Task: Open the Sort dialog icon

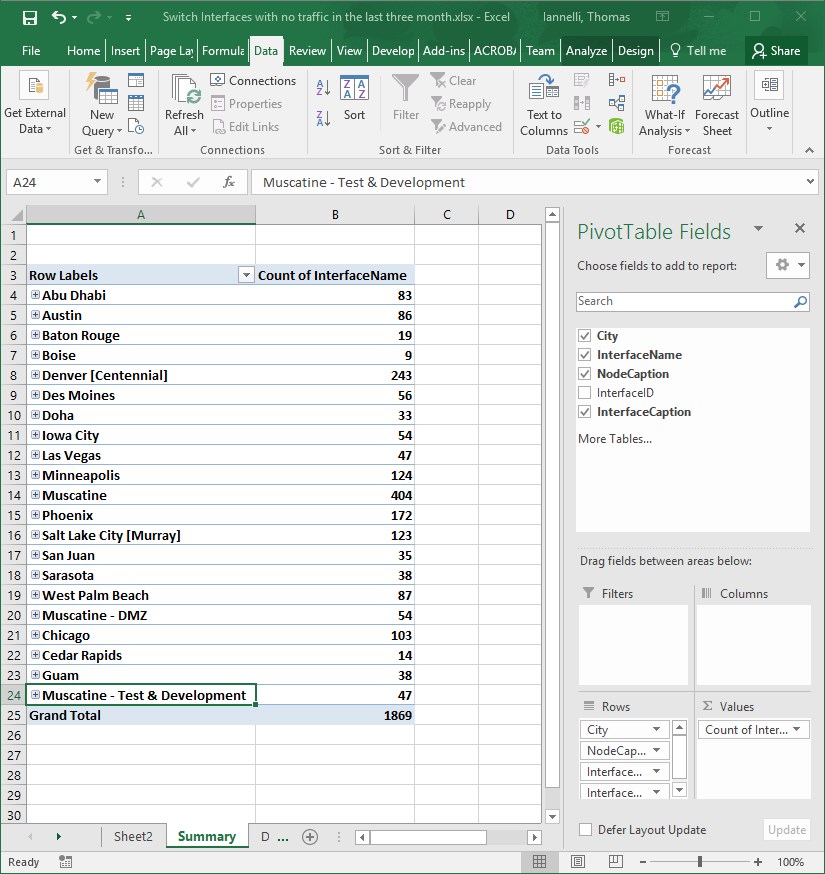Action: click(354, 97)
